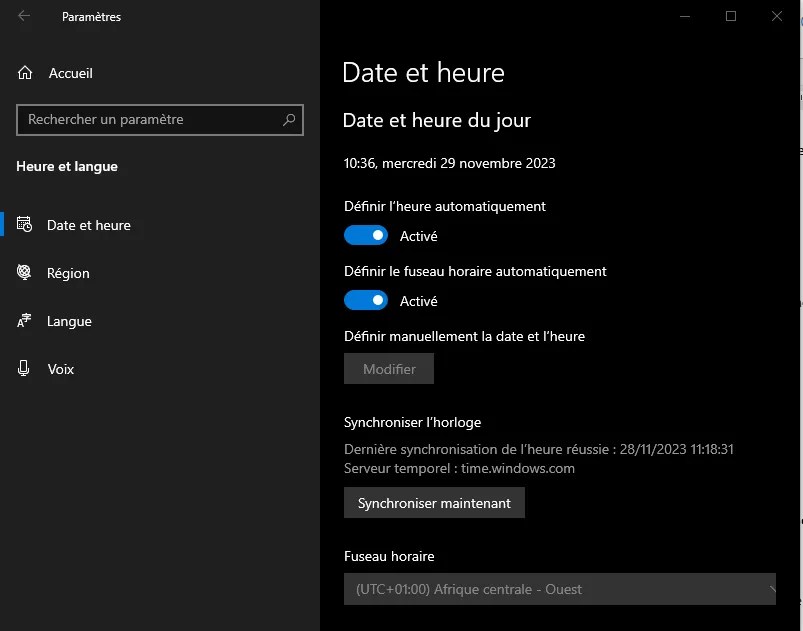
Task: Click the back arrow in Paramètres
Action: pyautogui.click(x=22, y=16)
